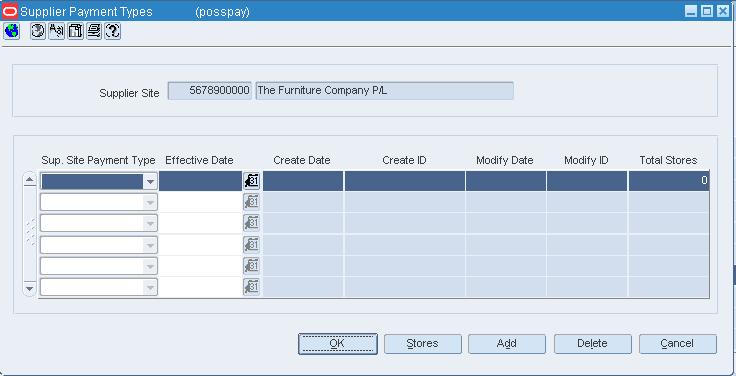Click the scroll down arrow of the table
This screenshot has height=376, width=736.
coord(30,288)
